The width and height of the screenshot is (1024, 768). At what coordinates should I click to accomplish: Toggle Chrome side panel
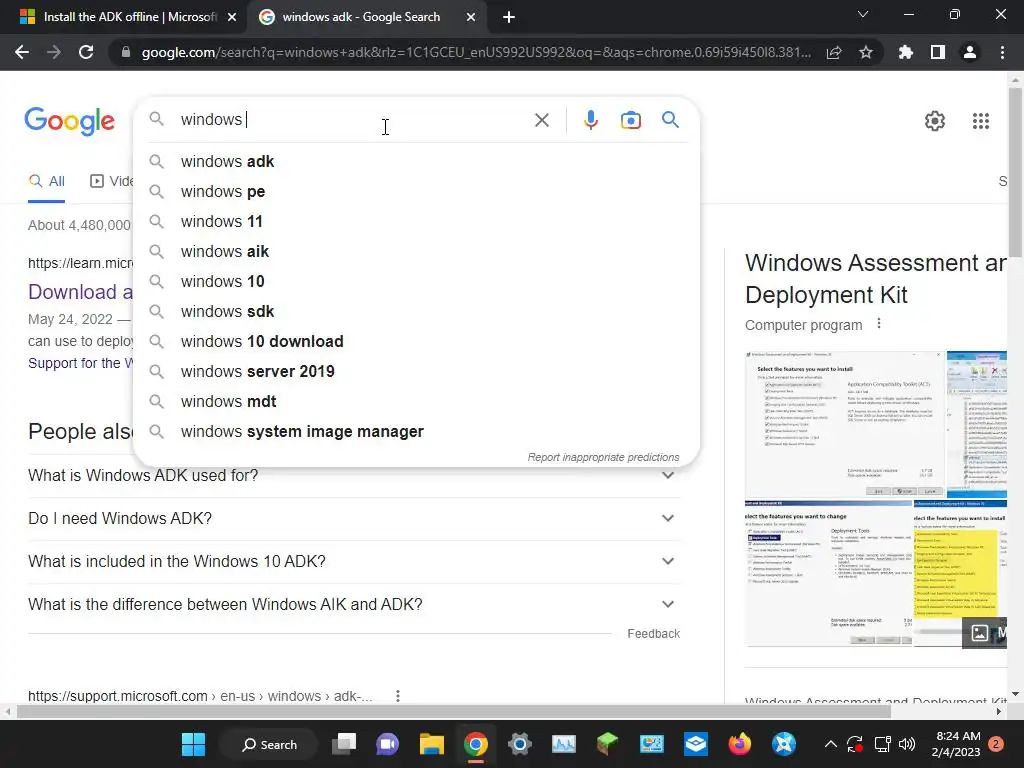[938, 52]
